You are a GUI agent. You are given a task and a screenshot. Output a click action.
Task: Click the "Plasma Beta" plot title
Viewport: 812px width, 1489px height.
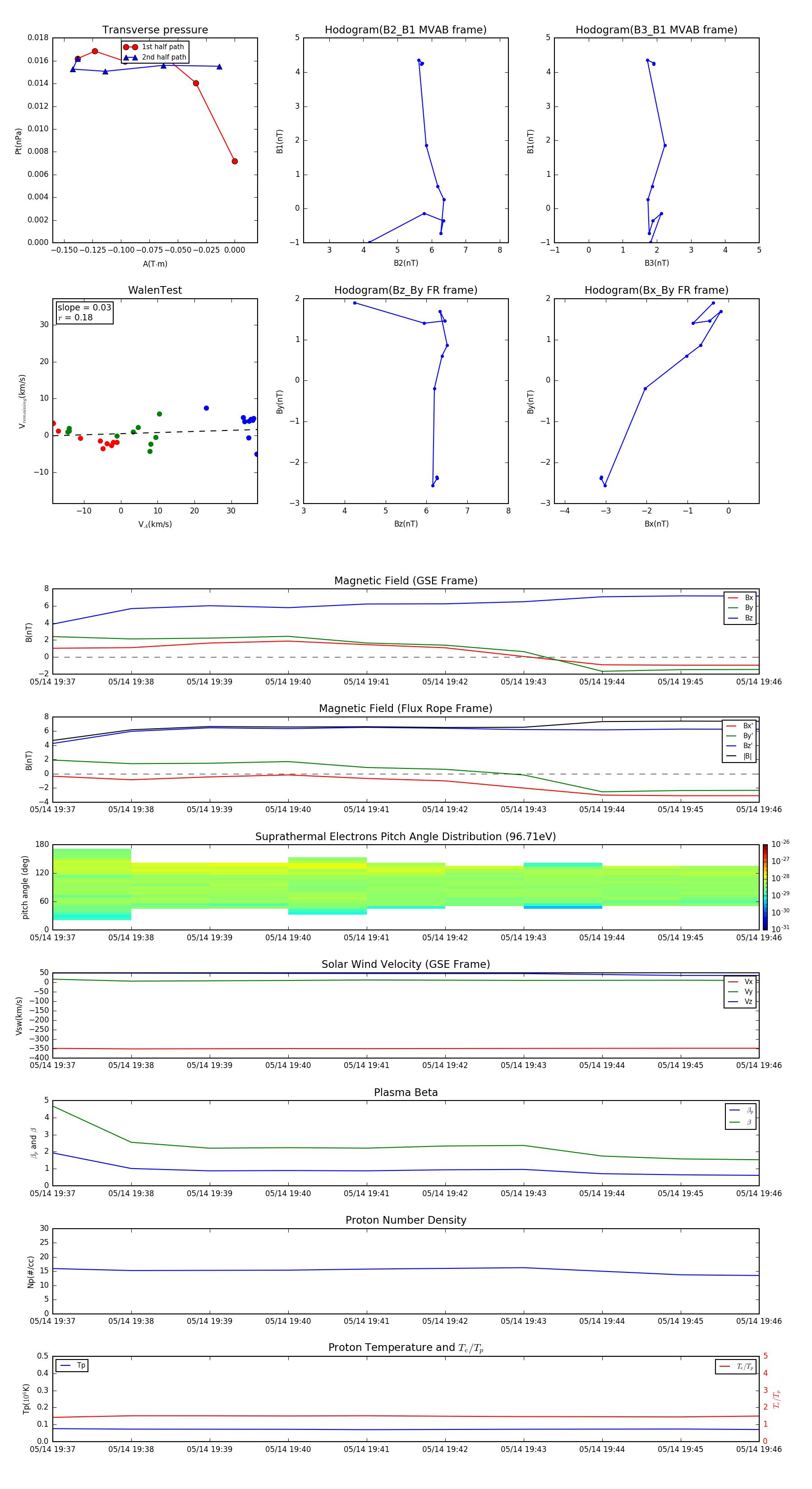tap(406, 1092)
